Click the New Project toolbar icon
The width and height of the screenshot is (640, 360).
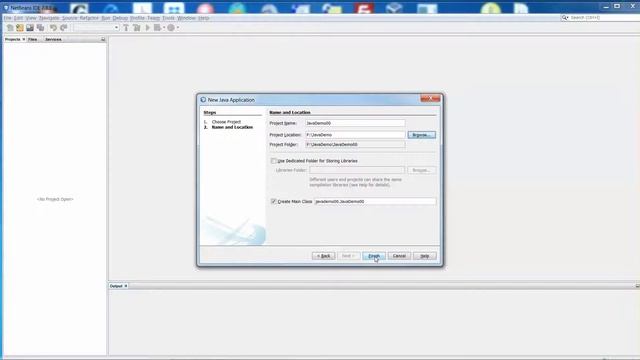[x=20, y=28]
